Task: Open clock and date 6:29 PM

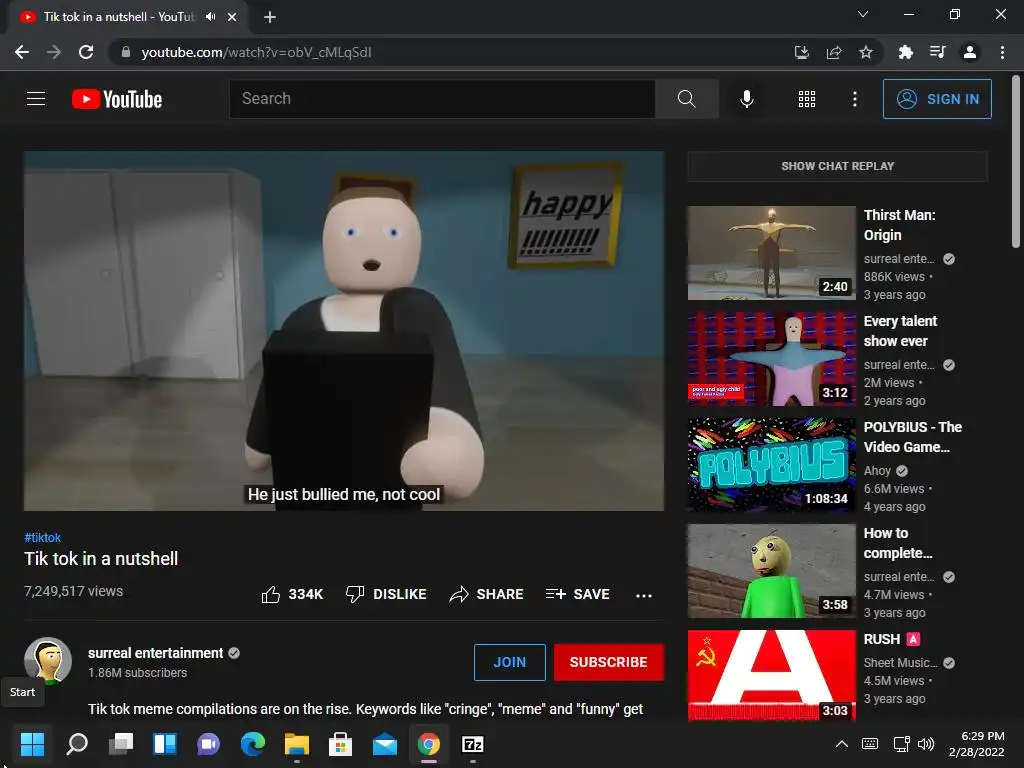Action: [976, 744]
